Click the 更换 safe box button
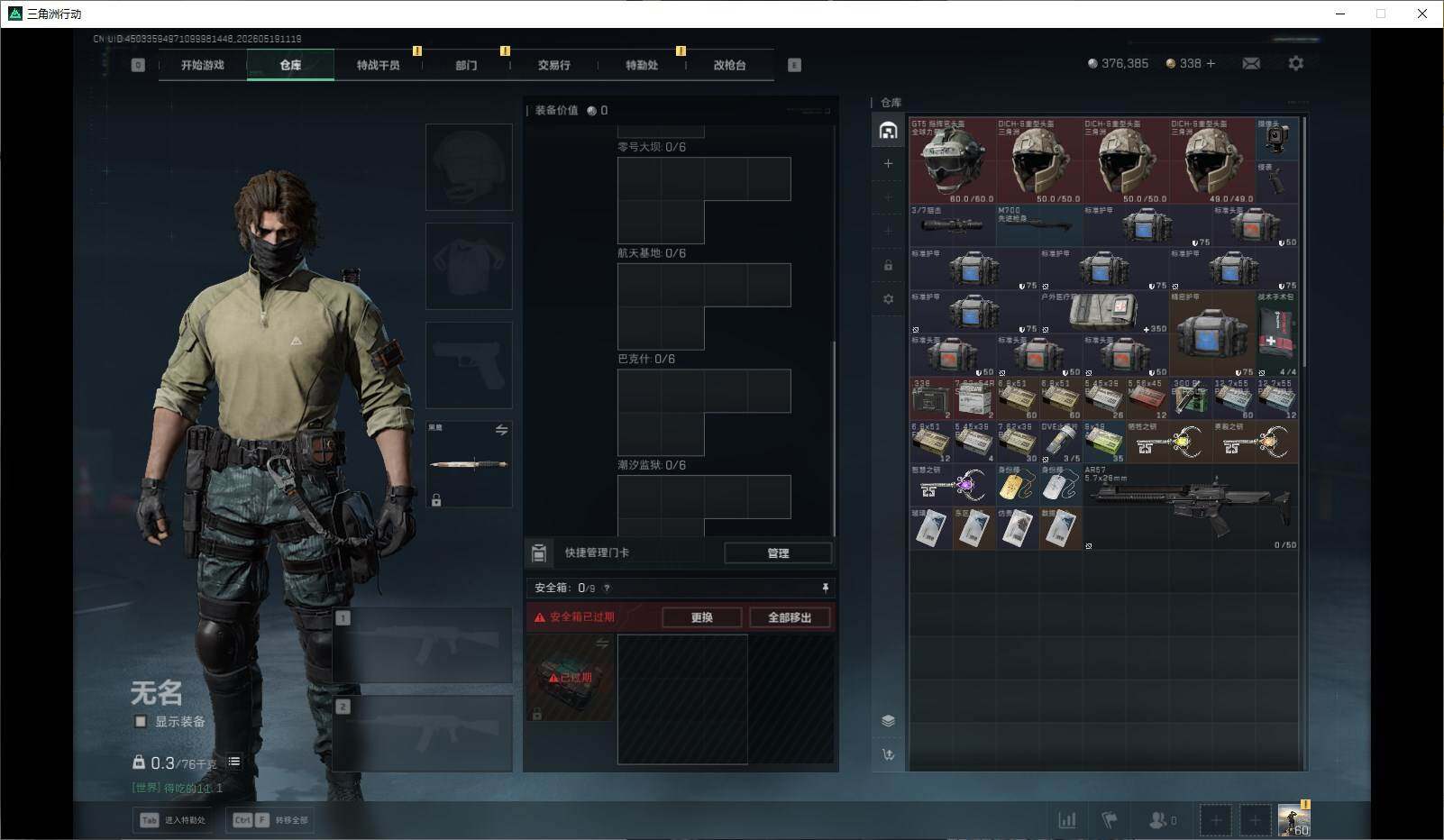The height and width of the screenshot is (840, 1444). click(702, 617)
